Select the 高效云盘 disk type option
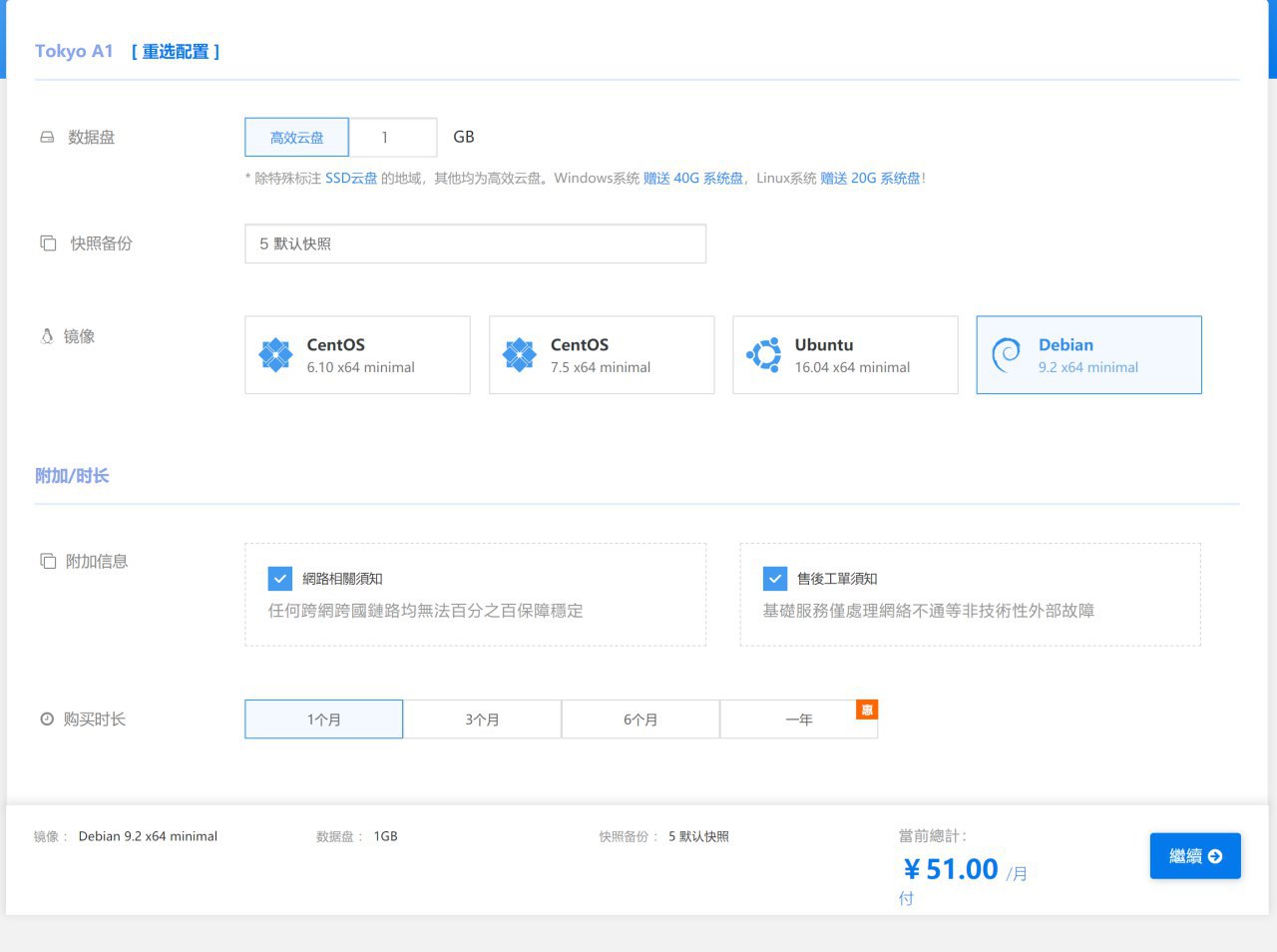This screenshot has height=952, width=1277. (296, 138)
